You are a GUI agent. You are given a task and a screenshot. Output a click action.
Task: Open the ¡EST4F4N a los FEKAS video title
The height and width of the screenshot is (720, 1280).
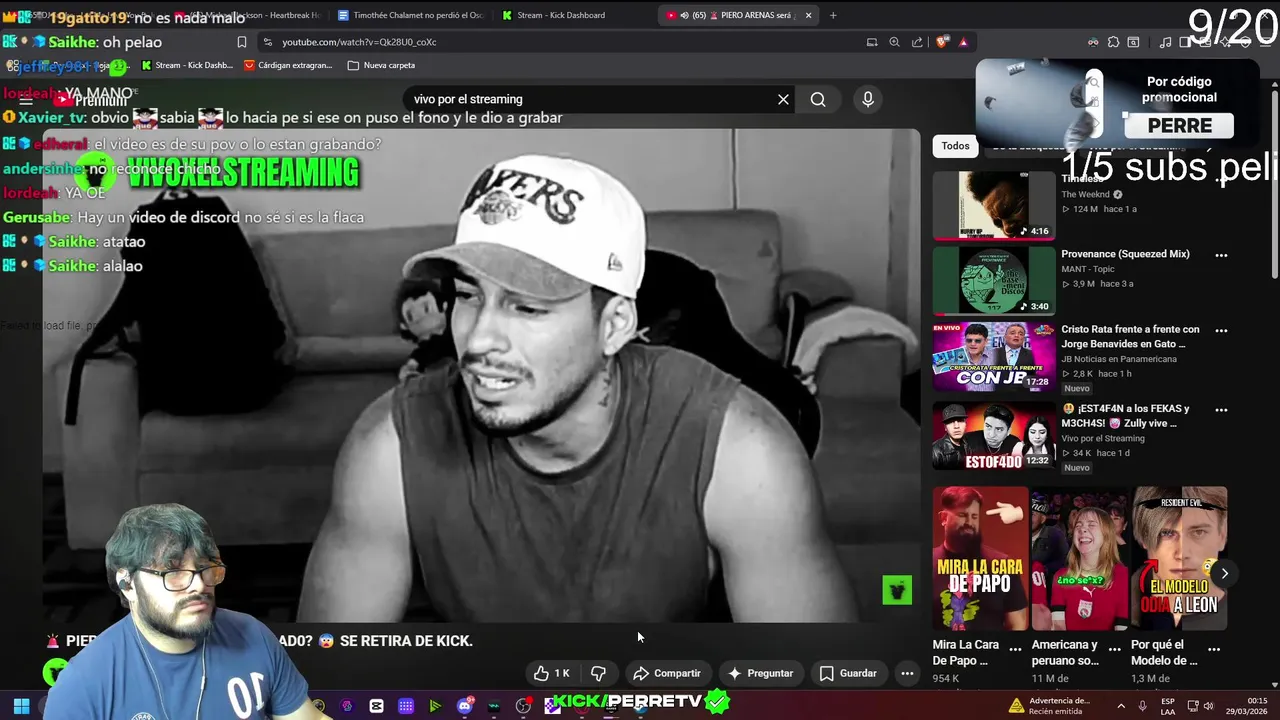(1126, 415)
